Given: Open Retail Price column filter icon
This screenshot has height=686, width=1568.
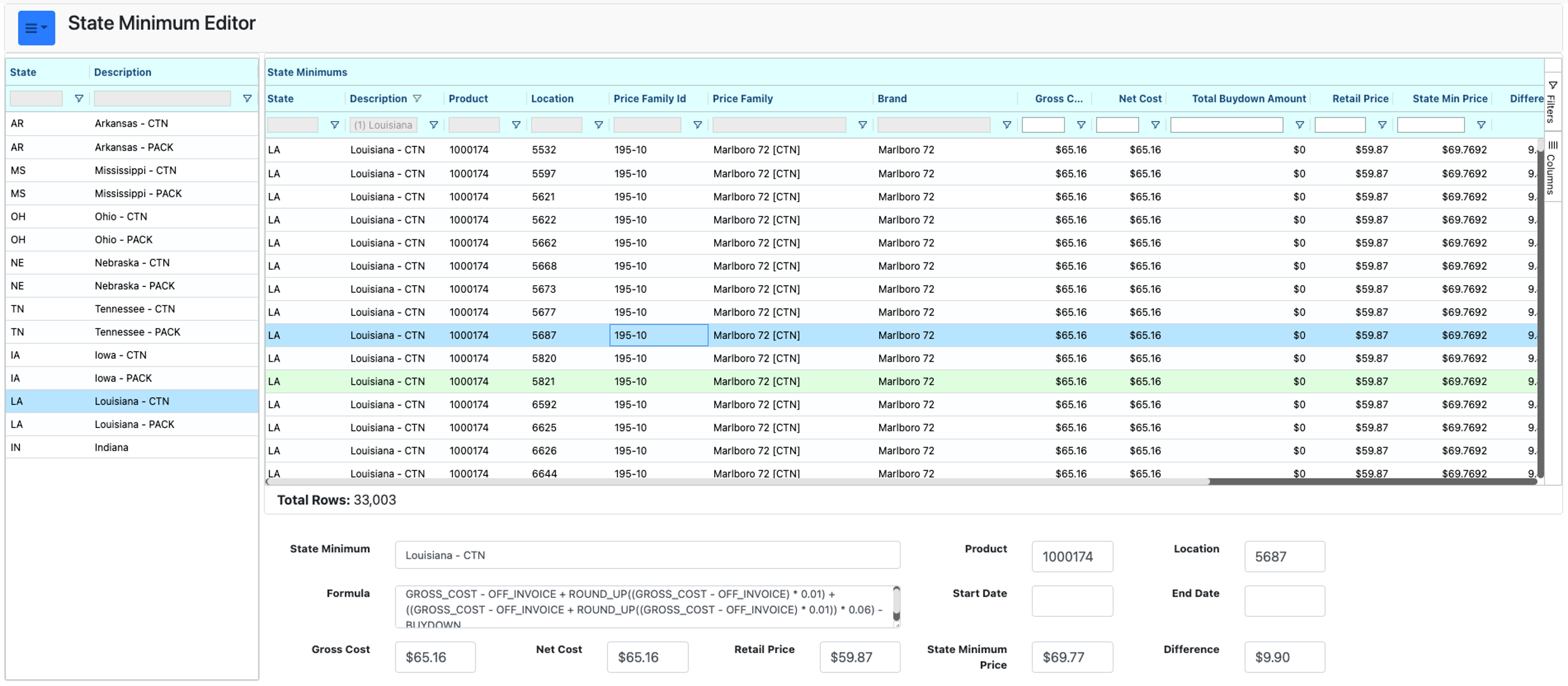Looking at the screenshot, I should (1382, 125).
